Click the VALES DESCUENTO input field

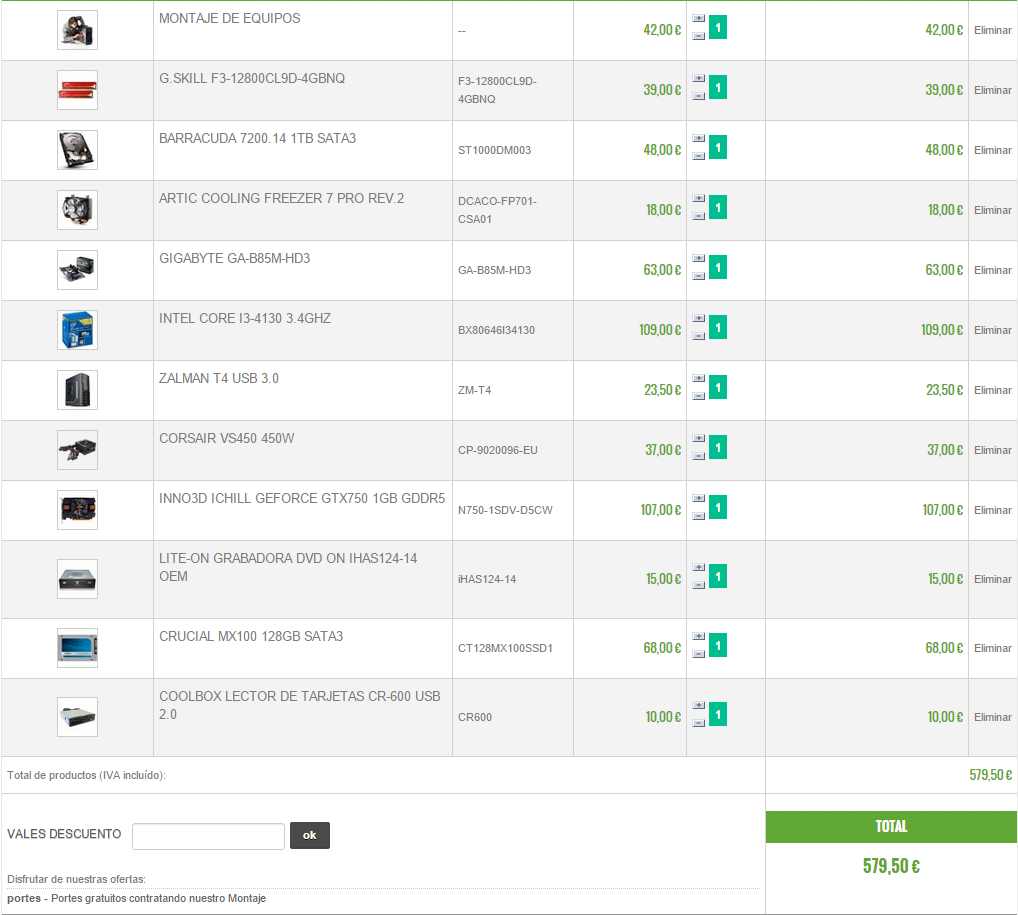click(208, 836)
